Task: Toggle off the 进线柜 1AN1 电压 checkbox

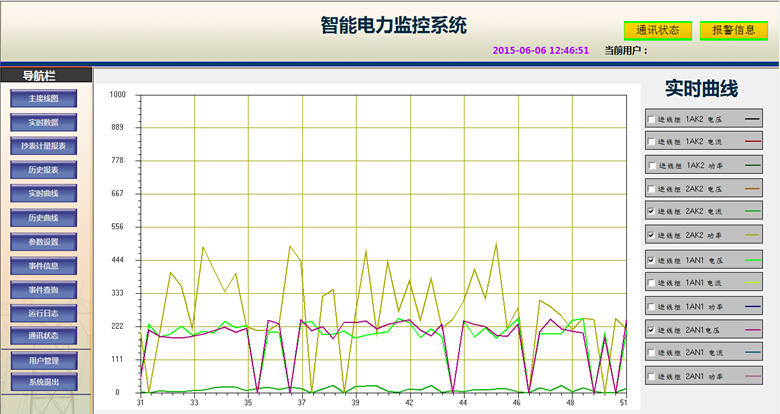Action: coord(653,260)
